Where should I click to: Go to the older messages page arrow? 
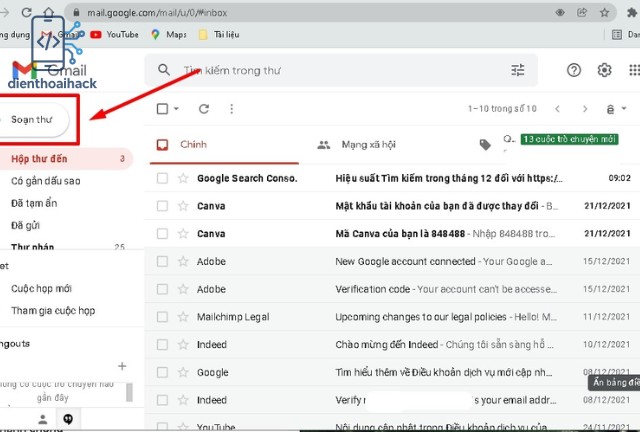point(585,109)
